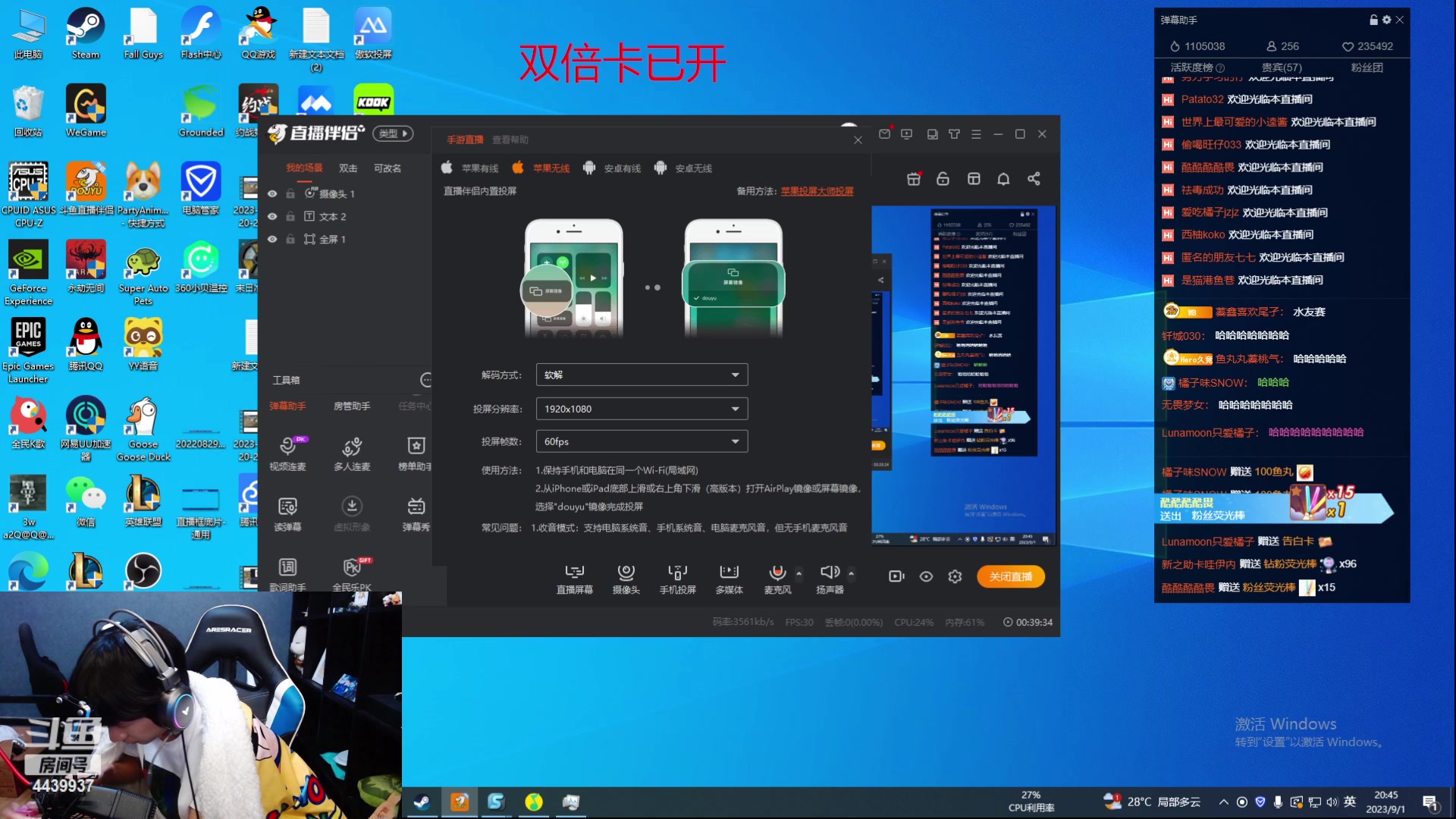
Task: Expand the speaker options arrow
Action: coord(851,573)
